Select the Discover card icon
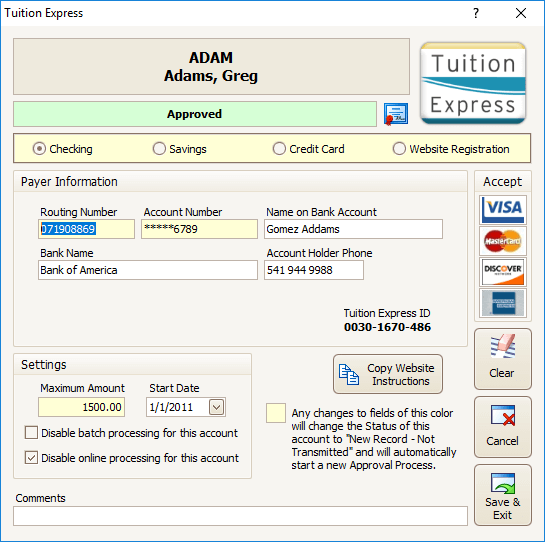 (503, 272)
